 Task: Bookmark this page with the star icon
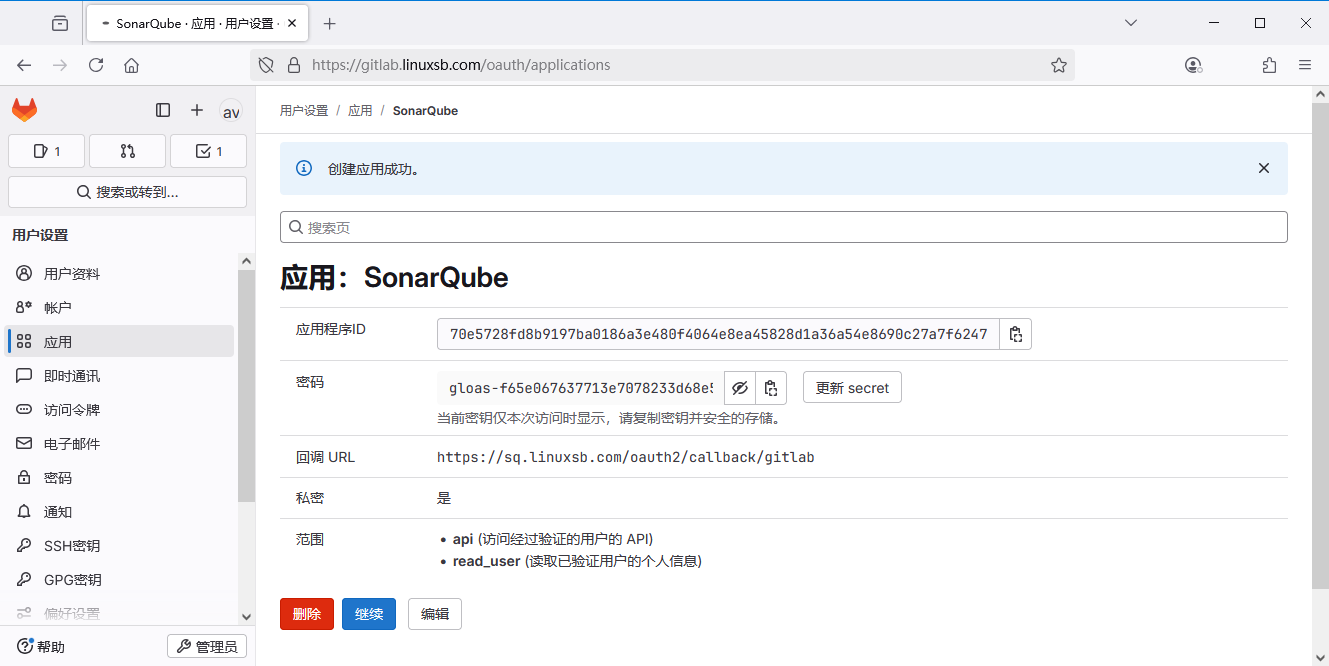pyautogui.click(x=1058, y=65)
